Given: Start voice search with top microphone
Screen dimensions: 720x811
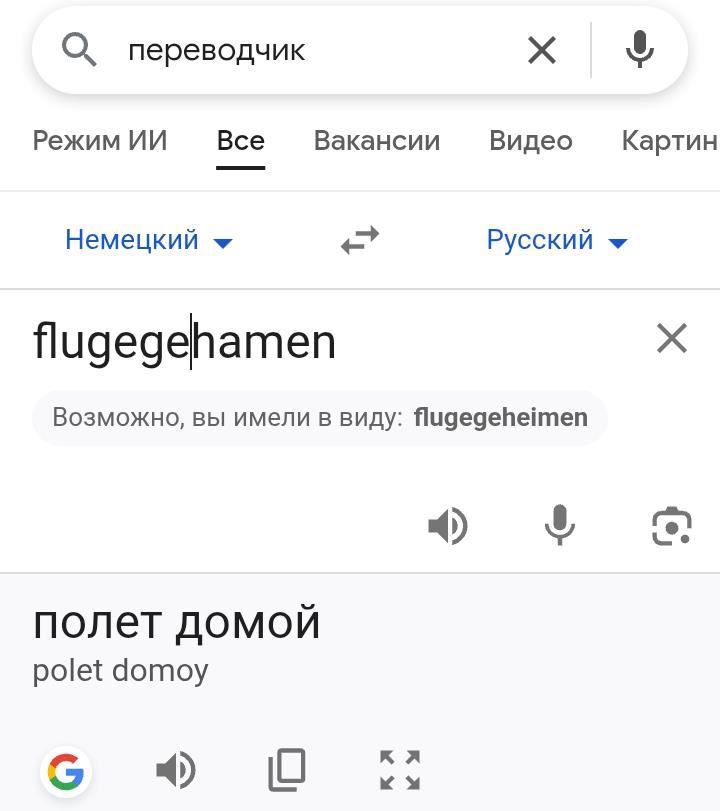Looking at the screenshot, I should 639,50.
